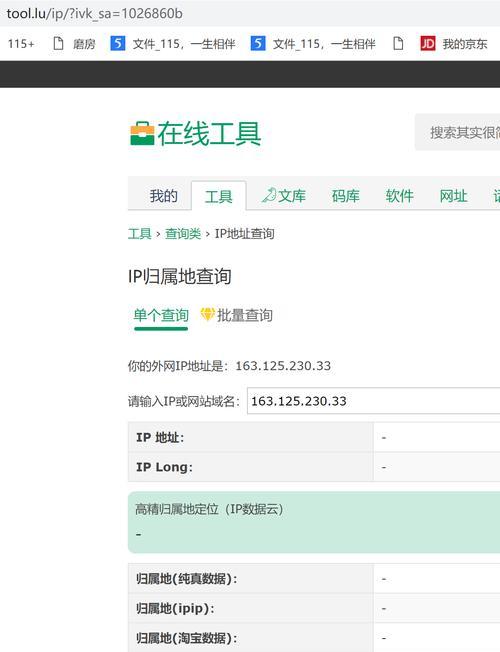The width and height of the screenshot is (500, 652).
Task: Click the red JD bookmark icon
Action: coord(428,43)
